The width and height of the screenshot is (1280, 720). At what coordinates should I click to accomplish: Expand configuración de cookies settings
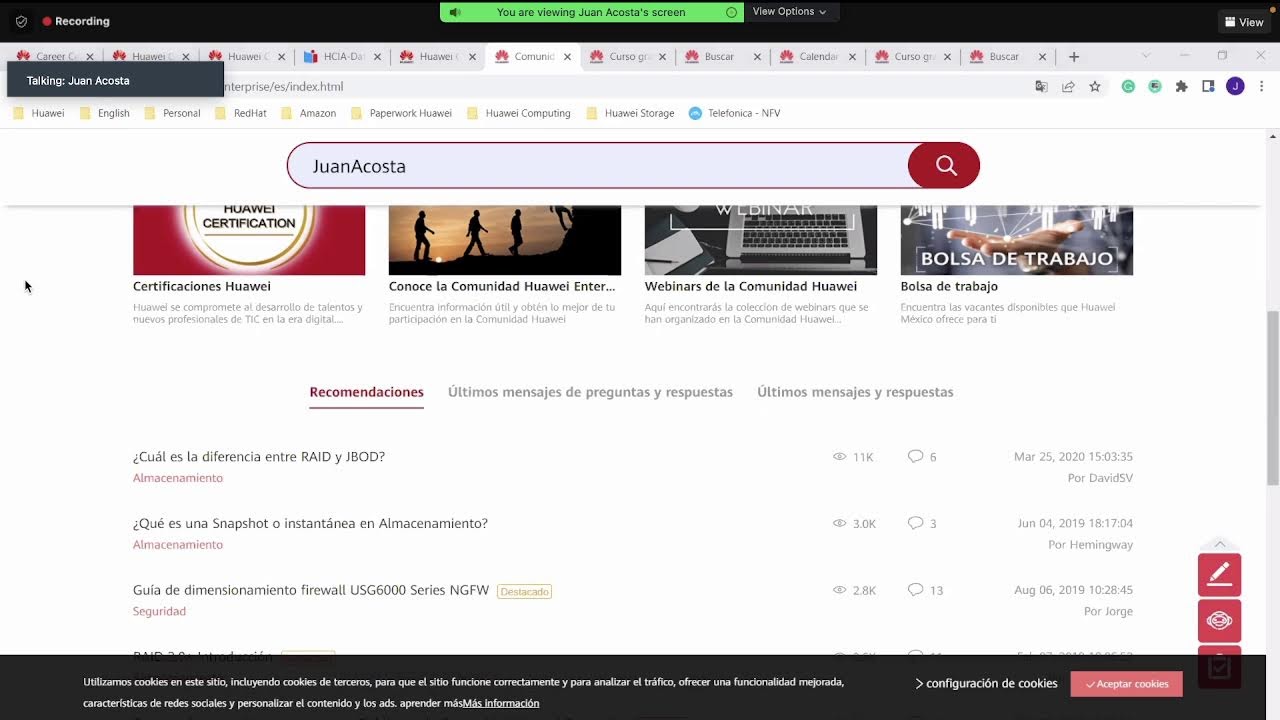click(x=986, y=683)
